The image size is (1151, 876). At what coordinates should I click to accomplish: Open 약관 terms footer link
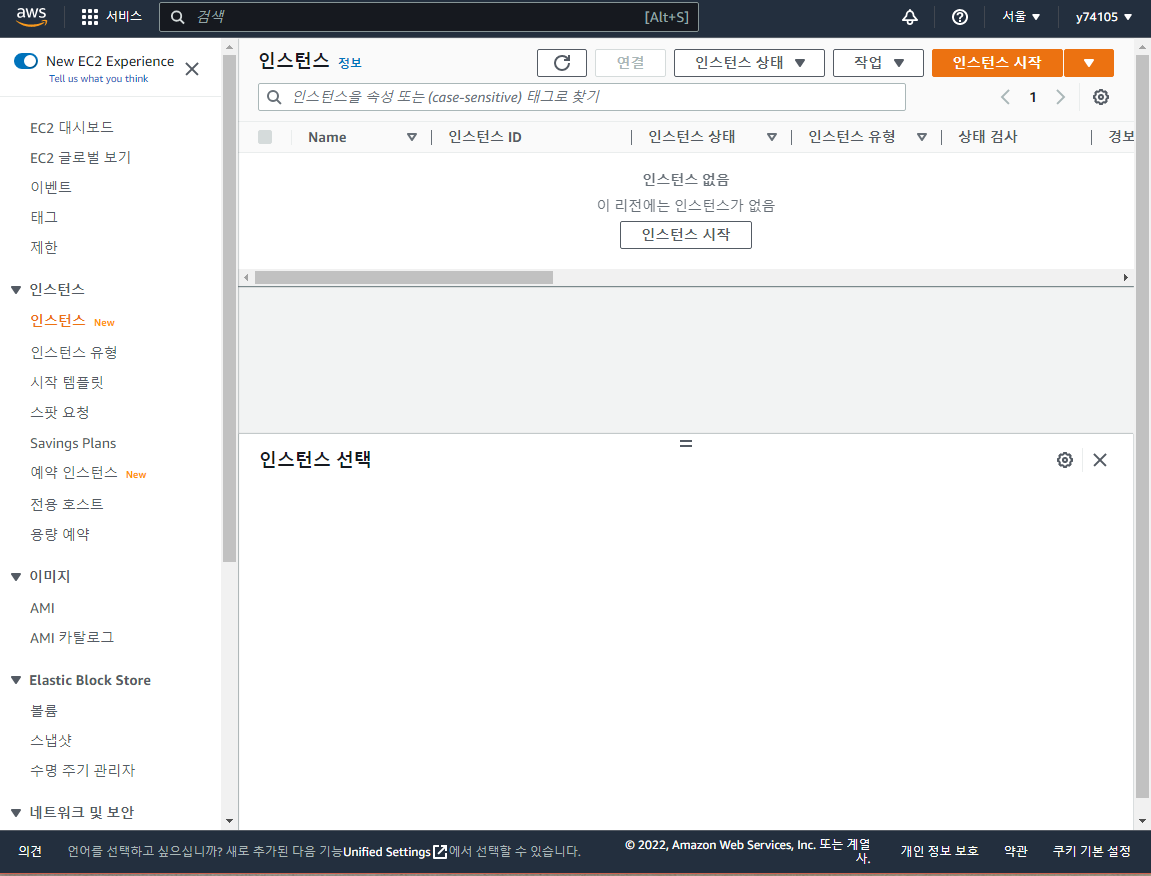pyautogui.click(x=1016, y=851)
